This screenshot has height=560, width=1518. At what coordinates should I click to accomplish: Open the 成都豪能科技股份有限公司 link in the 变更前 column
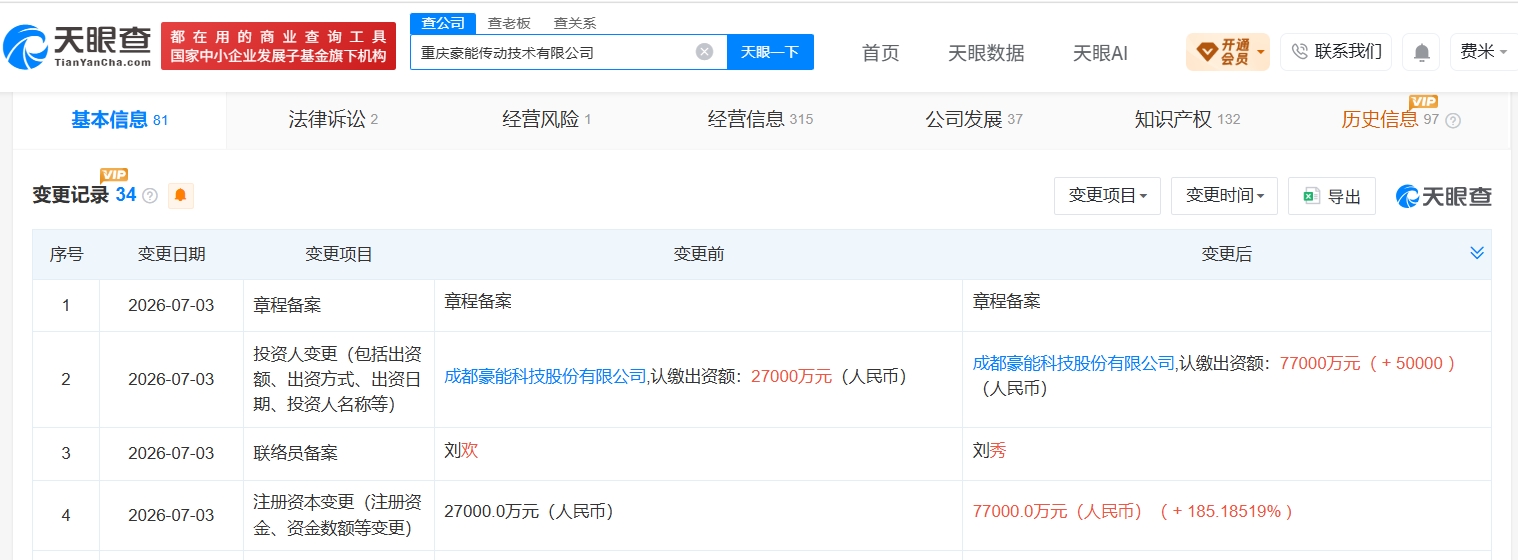pos(545,376)
